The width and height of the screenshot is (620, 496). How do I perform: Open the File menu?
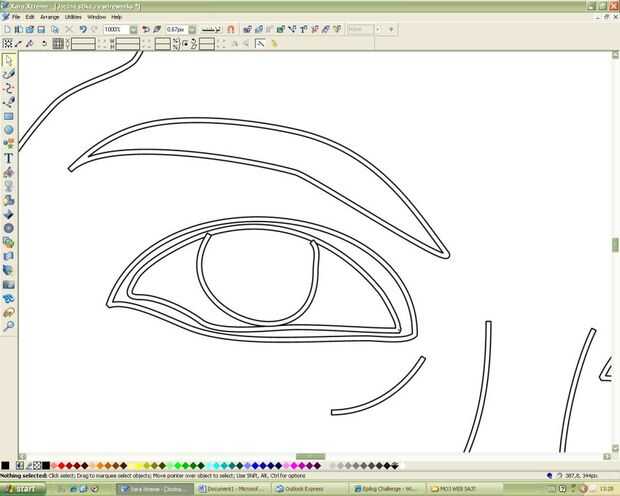(x=16, y=17)
